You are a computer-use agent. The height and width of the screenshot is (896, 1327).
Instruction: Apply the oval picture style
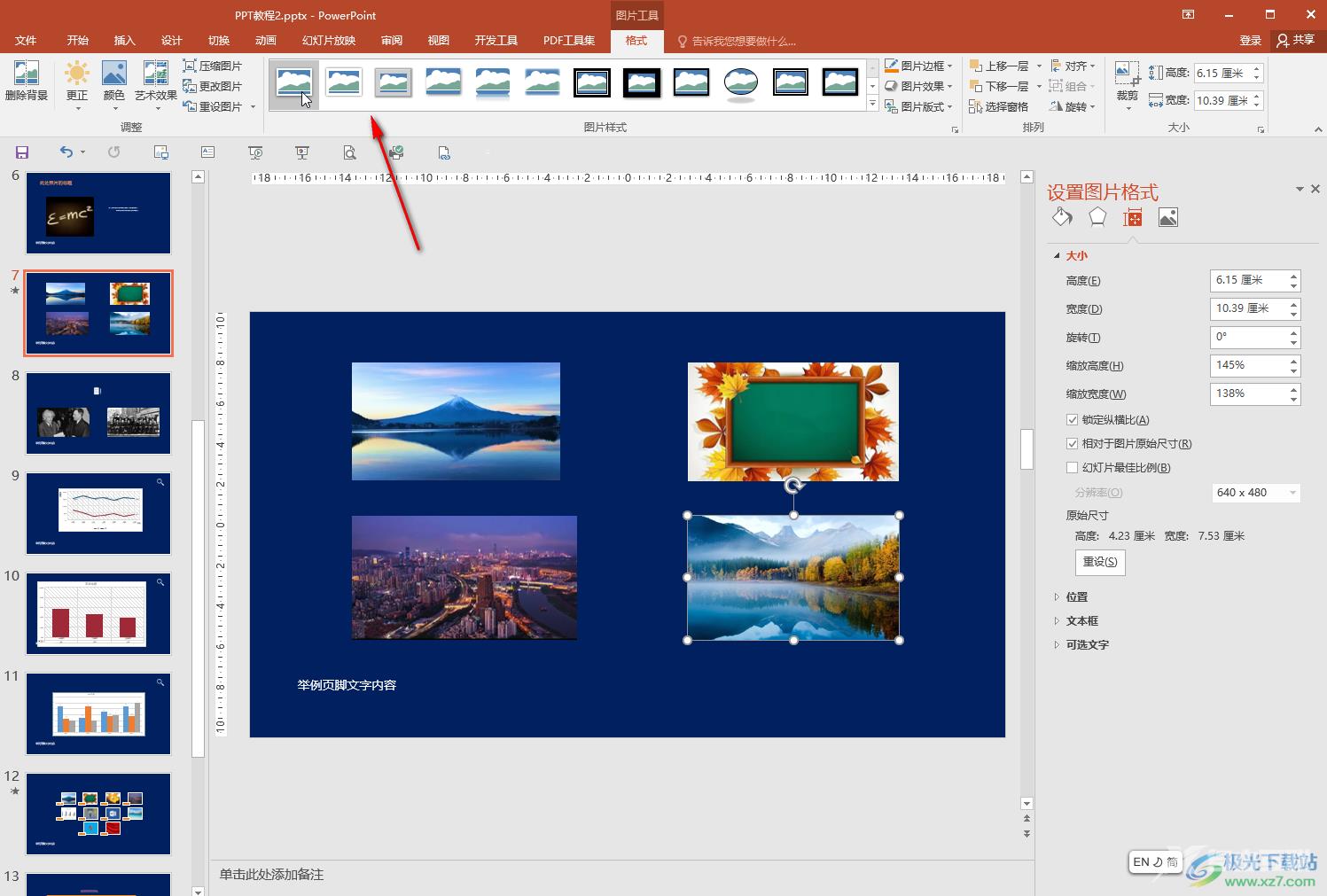tap(741, 83)
